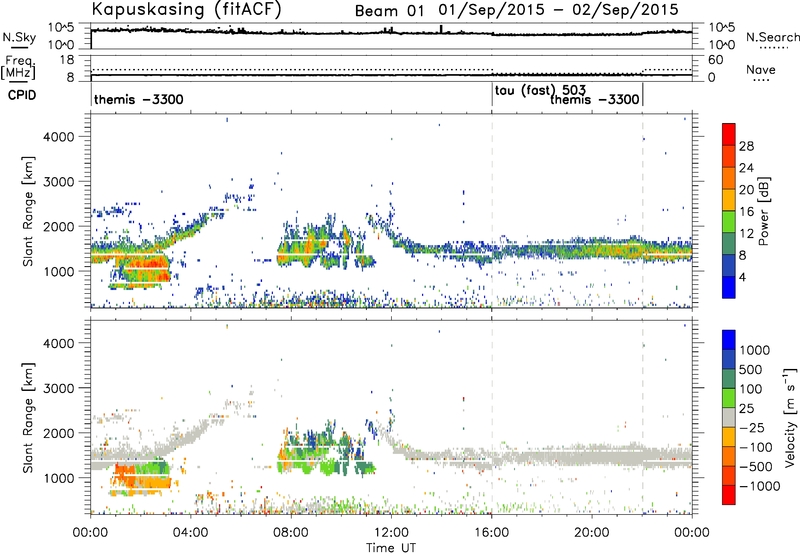The height and width of the screenshot is (554, 800).
Task: Click the "N.Search" legend label
Action: click(773, 37)
